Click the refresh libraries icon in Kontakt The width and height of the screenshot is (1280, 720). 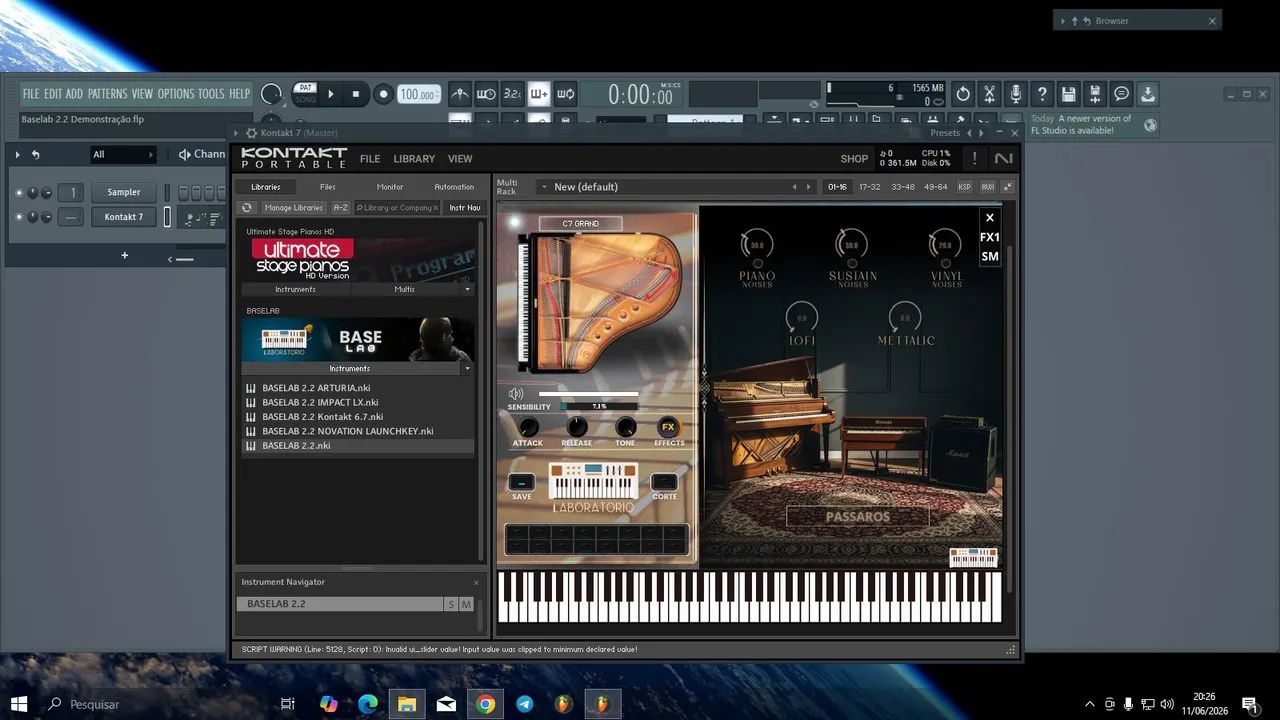click(x=247, y=208)
